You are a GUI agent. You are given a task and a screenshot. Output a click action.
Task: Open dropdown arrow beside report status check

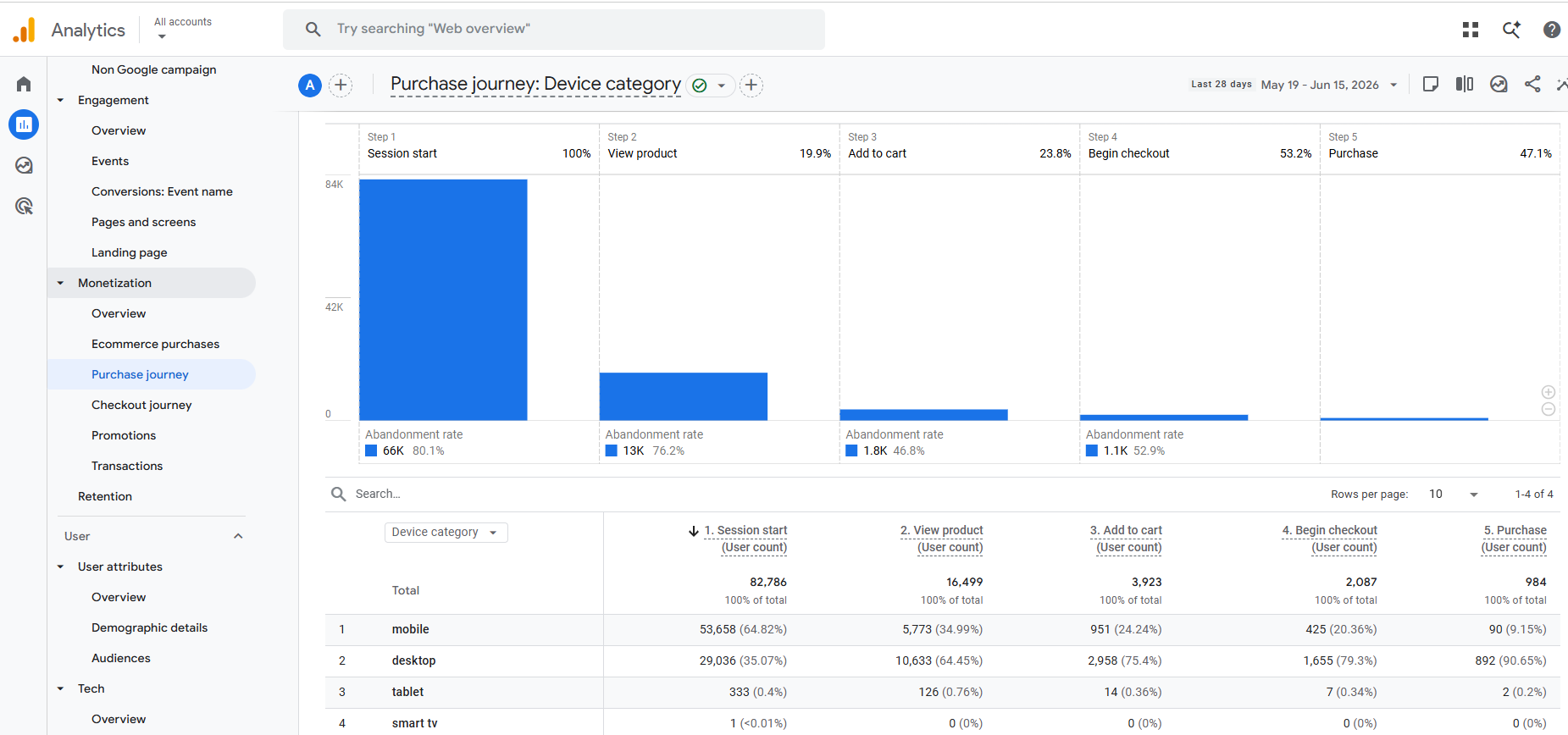tap(722, 86)
